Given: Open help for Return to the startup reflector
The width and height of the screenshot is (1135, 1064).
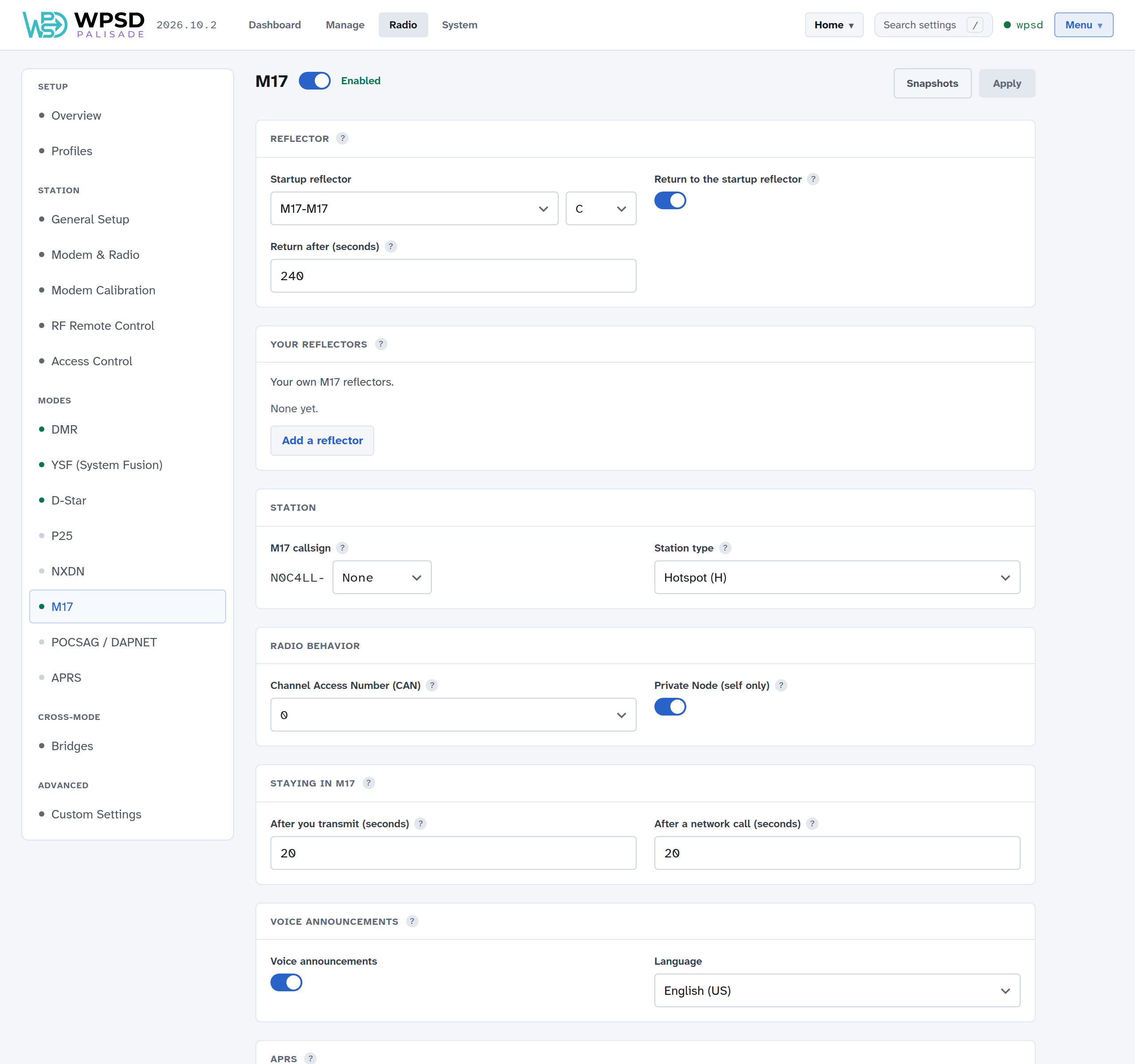Looking at the screenshot, I should 813,179.
